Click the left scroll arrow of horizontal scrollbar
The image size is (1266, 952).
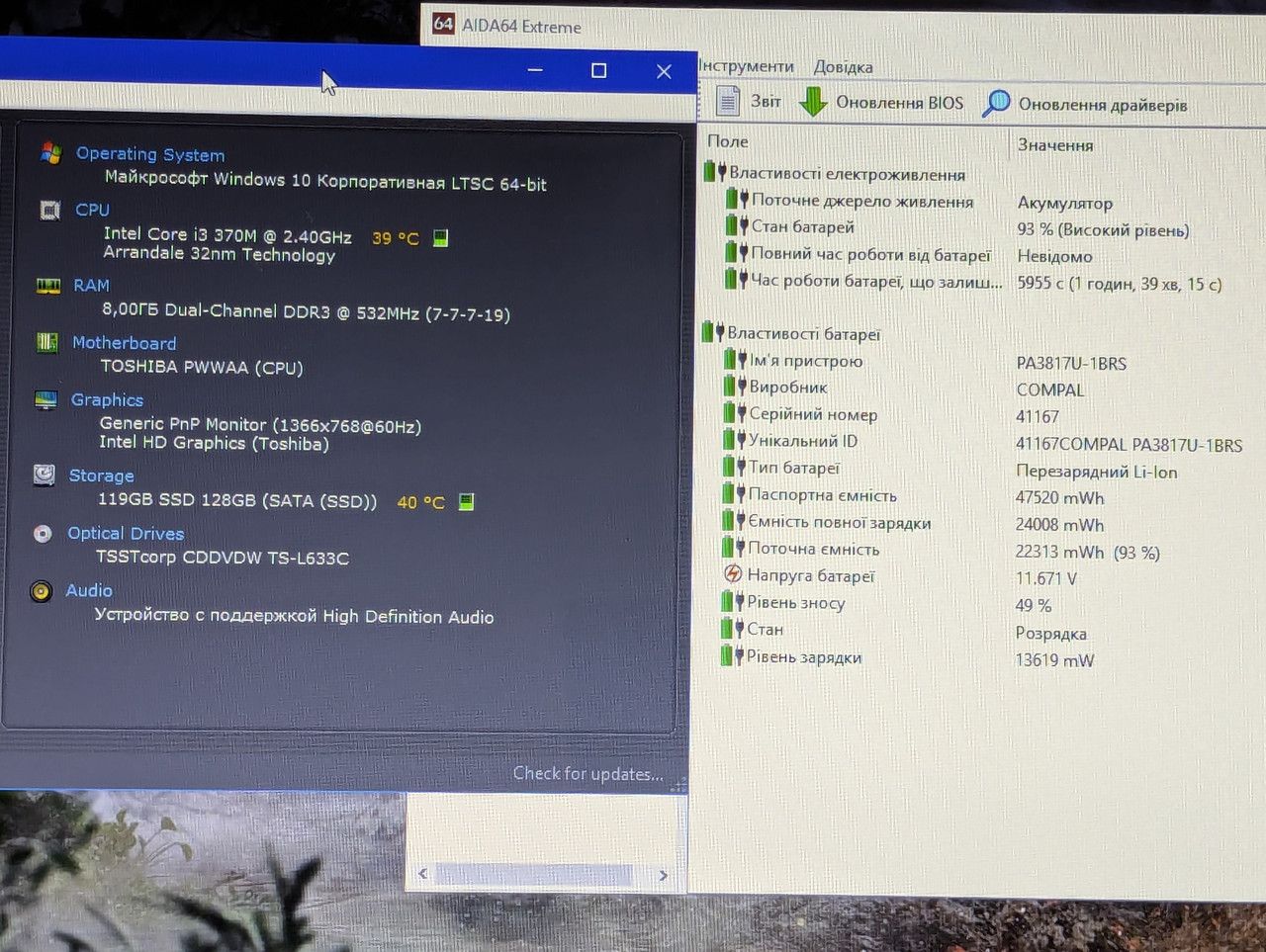tap(423, 873)
